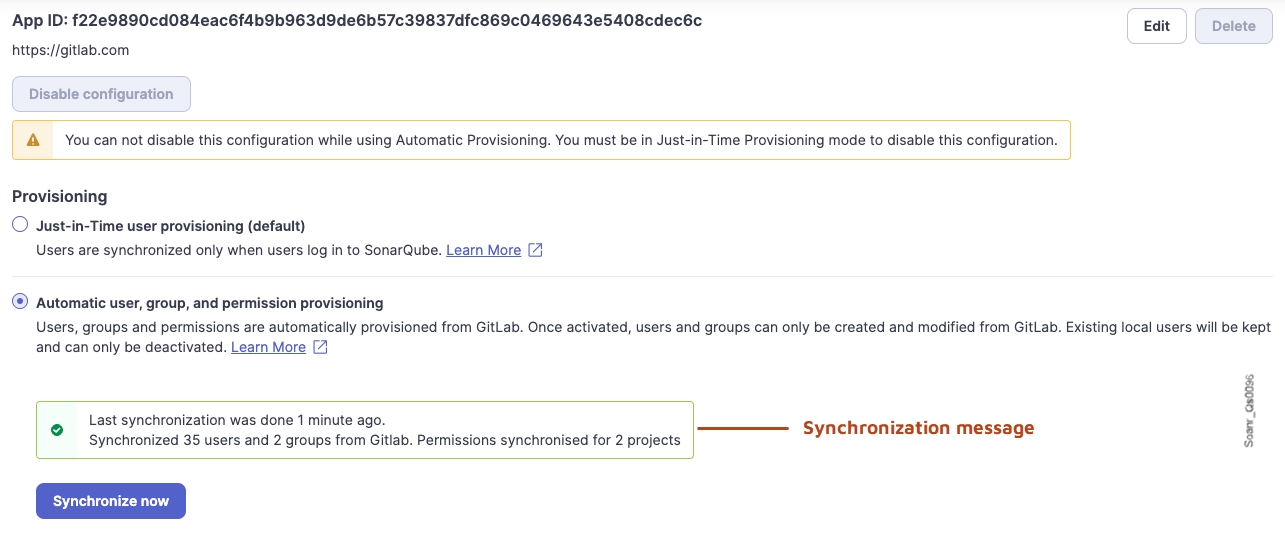Click the Edit button
Viewport: 1285px width, 544px height.
click(1156, 26)
